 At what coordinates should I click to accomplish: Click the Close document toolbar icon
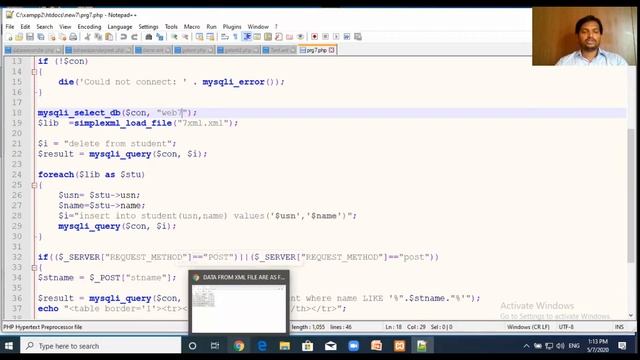click(52, 37)
